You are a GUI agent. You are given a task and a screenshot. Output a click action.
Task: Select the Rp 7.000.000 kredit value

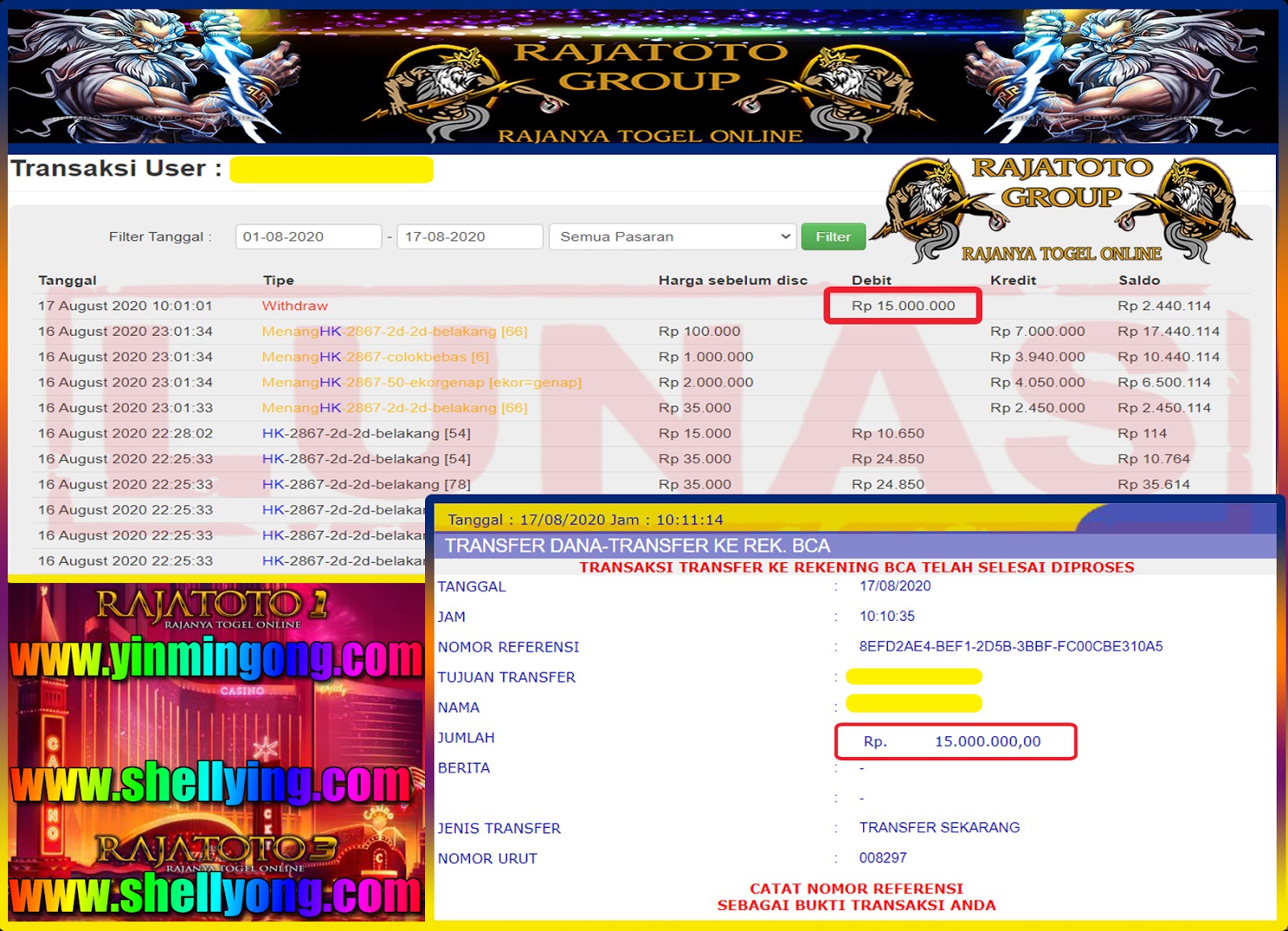coord(1038,332)
